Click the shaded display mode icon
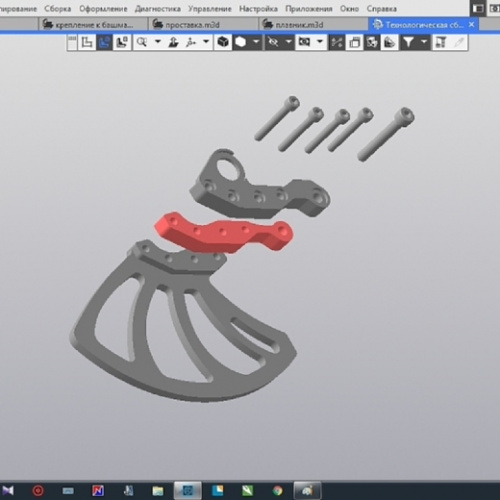 (x=241, y=42)
